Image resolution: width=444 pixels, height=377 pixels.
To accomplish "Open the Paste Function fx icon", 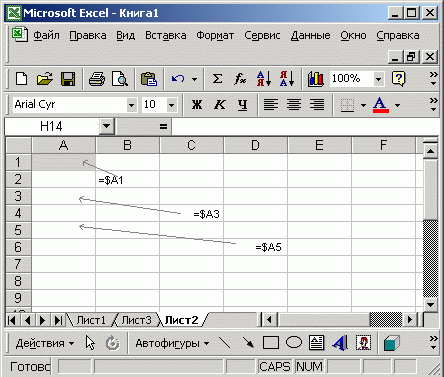I will 240,79.
